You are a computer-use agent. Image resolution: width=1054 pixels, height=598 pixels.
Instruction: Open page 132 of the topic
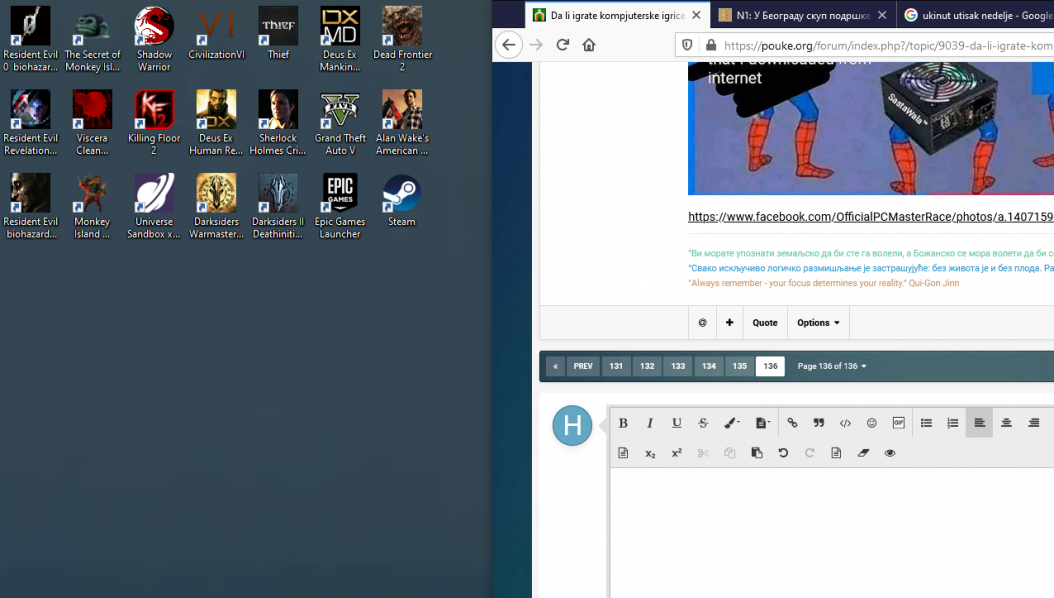(x=647, y=366)
